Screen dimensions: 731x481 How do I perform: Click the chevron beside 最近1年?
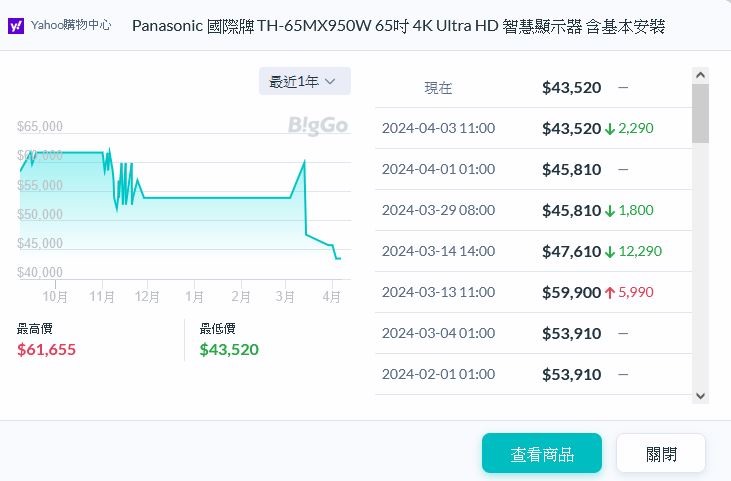331,81
